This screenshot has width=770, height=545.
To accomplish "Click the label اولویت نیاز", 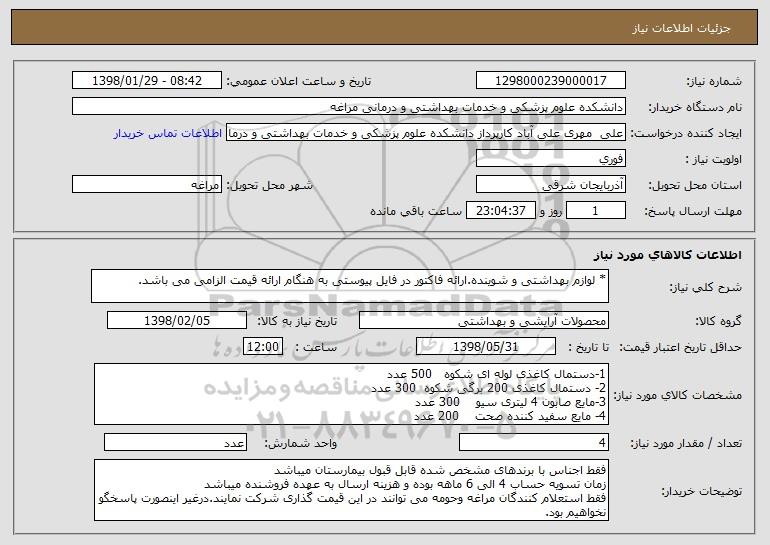I will pyautogui.click(x=714, y=160).
